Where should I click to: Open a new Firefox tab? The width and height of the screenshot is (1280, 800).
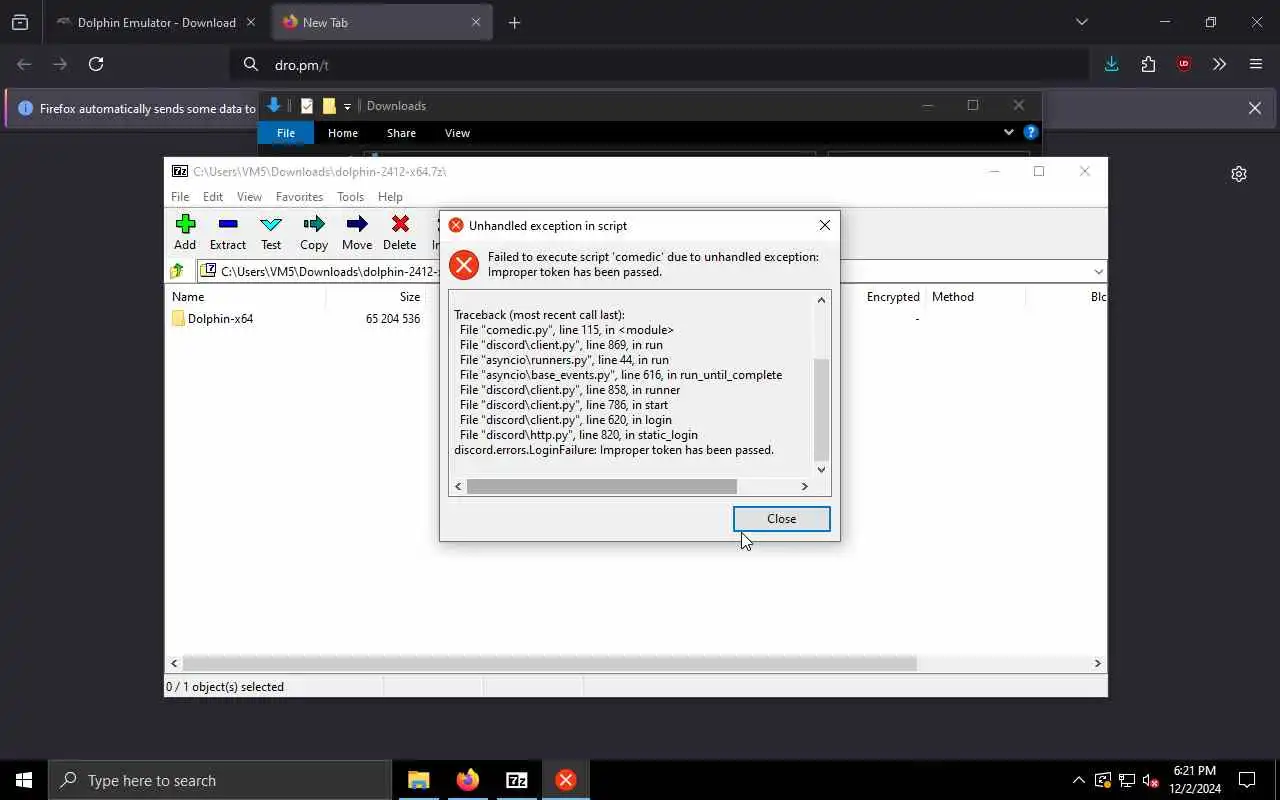514,23
